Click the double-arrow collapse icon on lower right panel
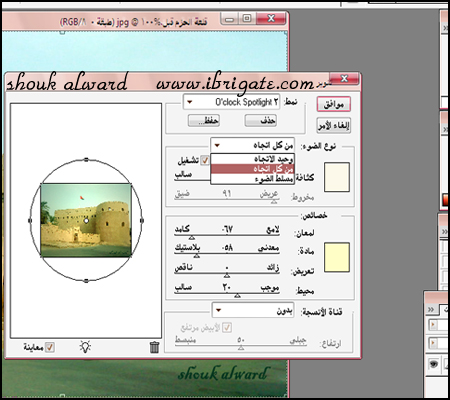450x400 pixels. [x=431, y=309]
